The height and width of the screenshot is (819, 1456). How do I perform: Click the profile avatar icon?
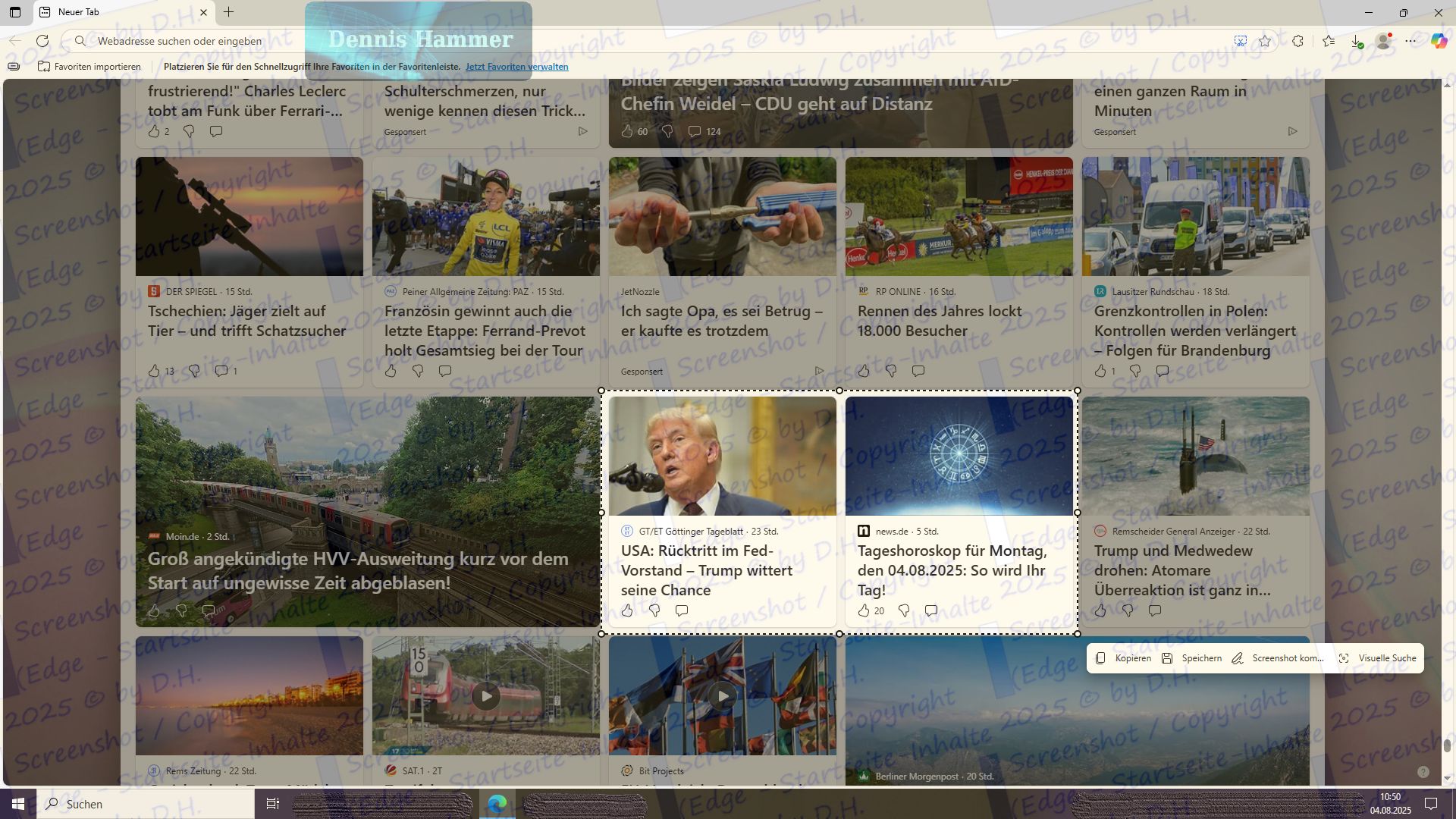click(x=1384, y=41)
